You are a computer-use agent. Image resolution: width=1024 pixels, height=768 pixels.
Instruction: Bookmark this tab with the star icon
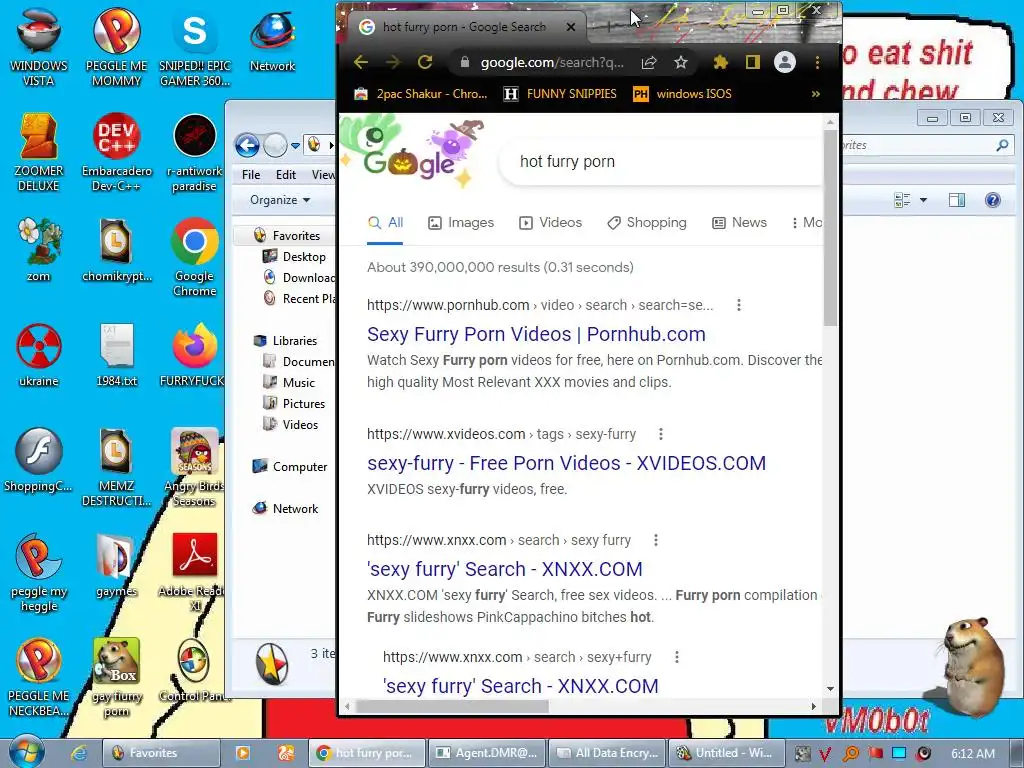coord(680,62)
